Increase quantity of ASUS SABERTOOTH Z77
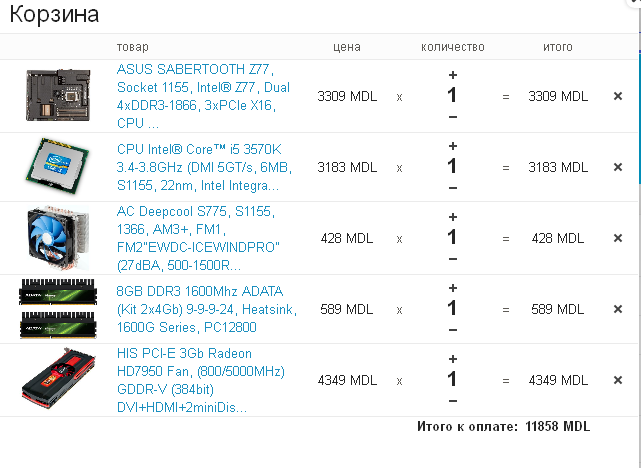Screen dimensions: 641x468 (453, 75)
